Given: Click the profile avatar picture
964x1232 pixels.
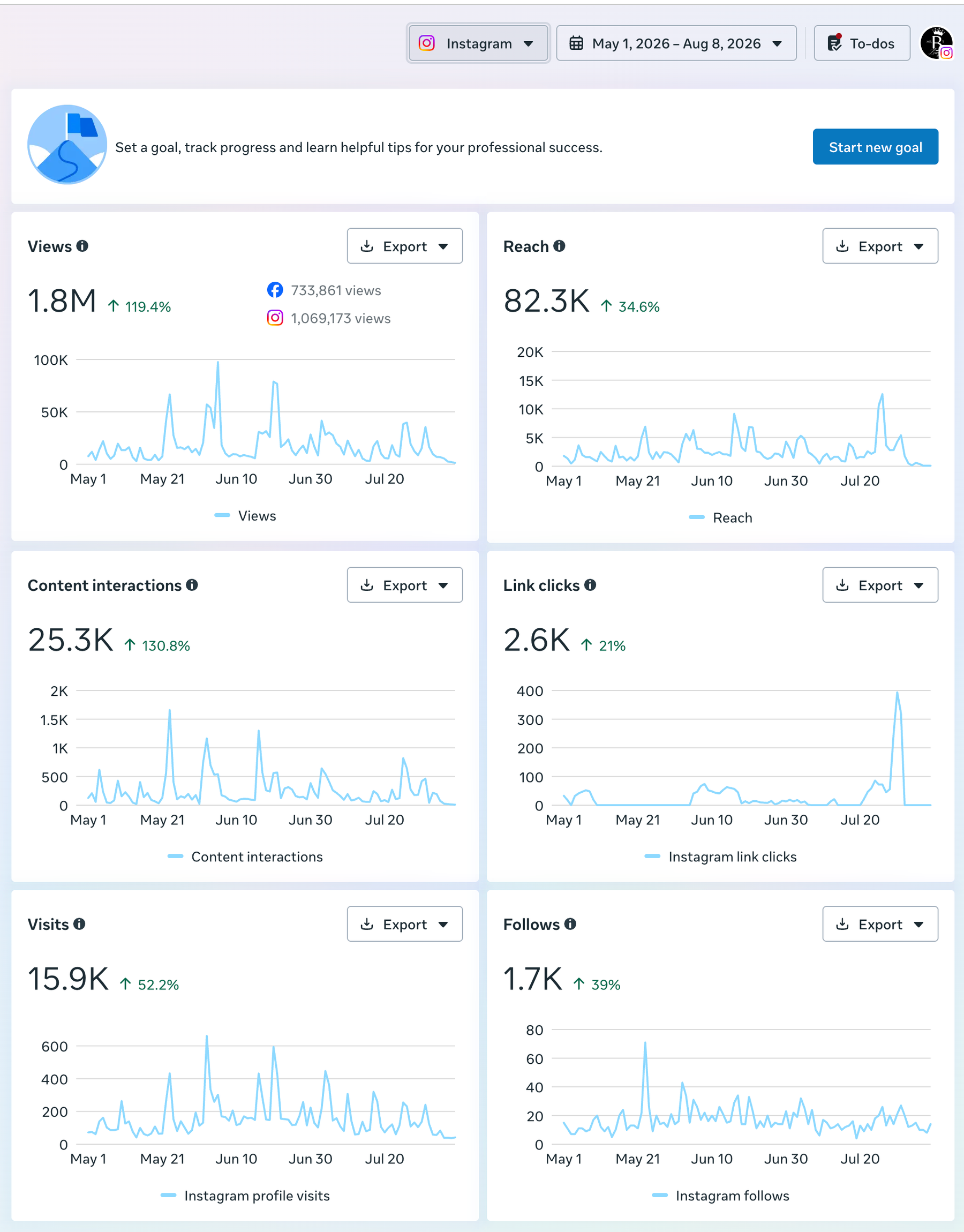Looking at the screenshot, I should coord(936,43).
